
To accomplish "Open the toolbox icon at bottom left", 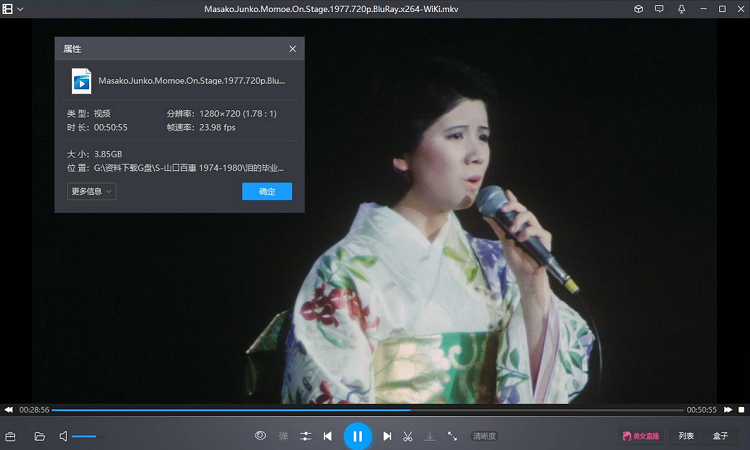I will pos(11,436).
